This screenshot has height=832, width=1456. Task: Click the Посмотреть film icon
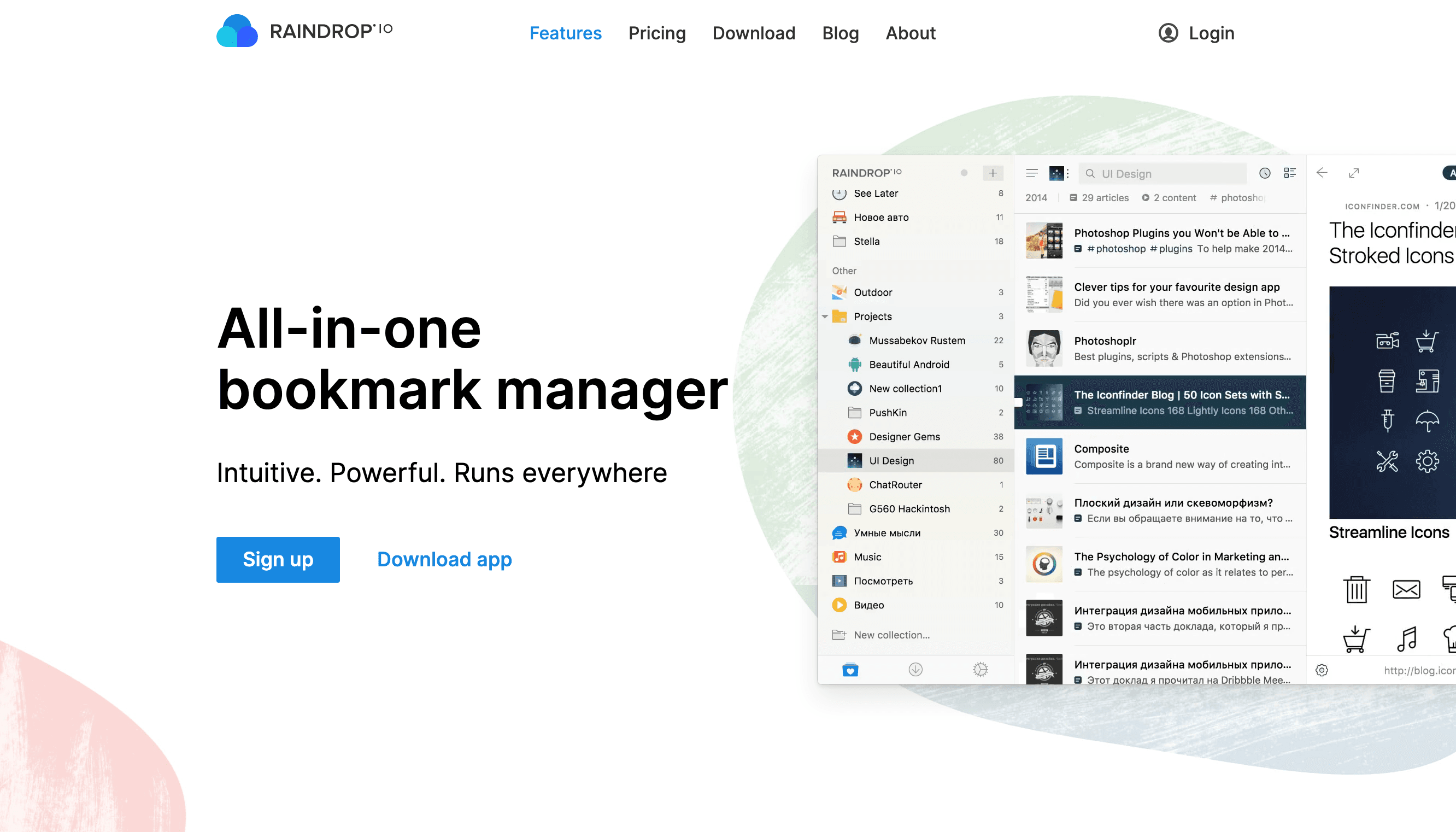[839, 581]
